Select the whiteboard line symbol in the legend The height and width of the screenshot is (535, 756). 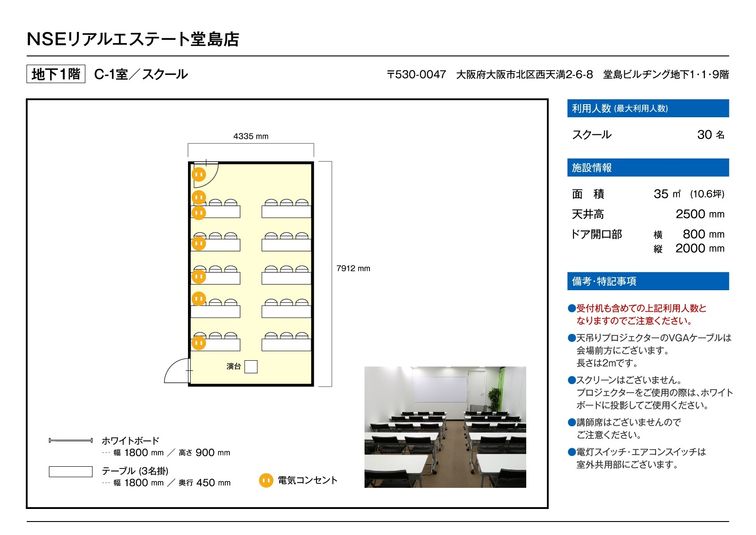(x=70, y=441)
